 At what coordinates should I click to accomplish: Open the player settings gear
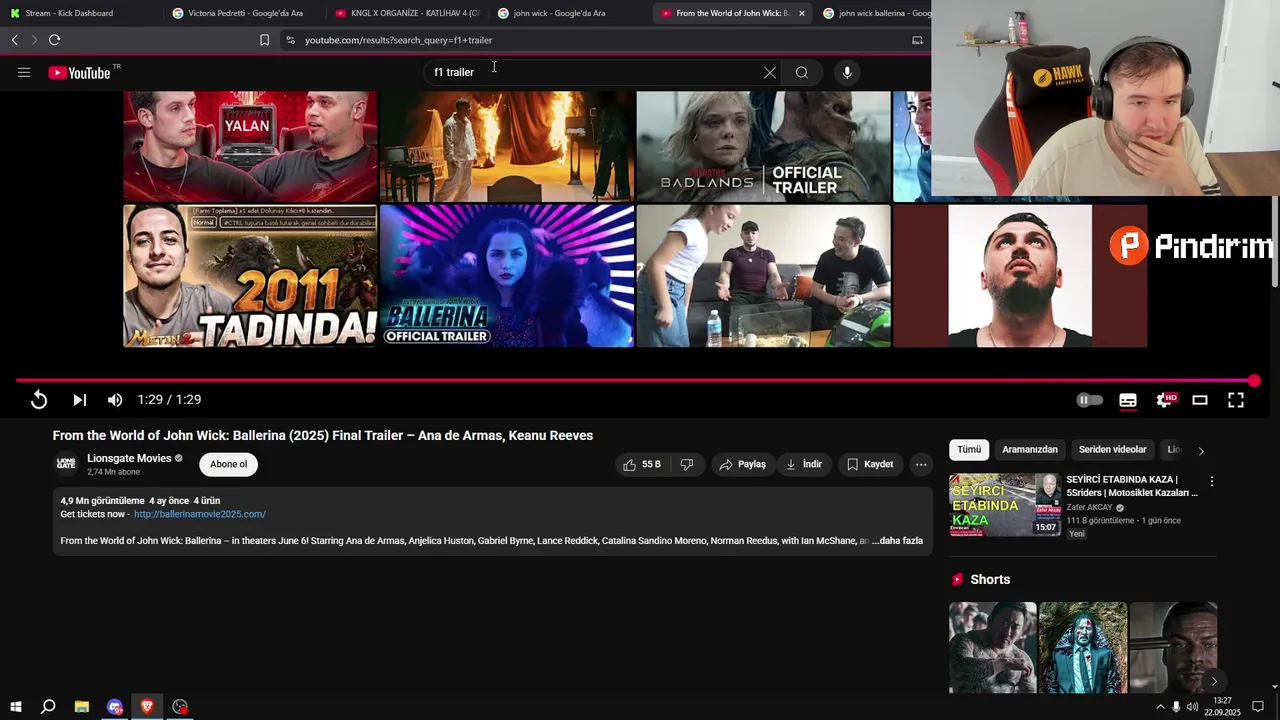click(x=1165, y=400)
